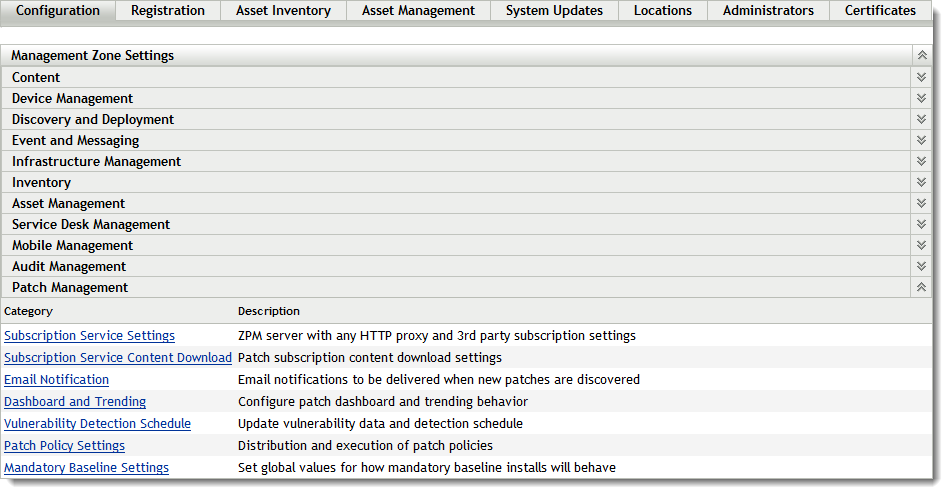Click the Category column header
Image resolution: width=948 pixels, height=494 pixels.
[28, 311]
